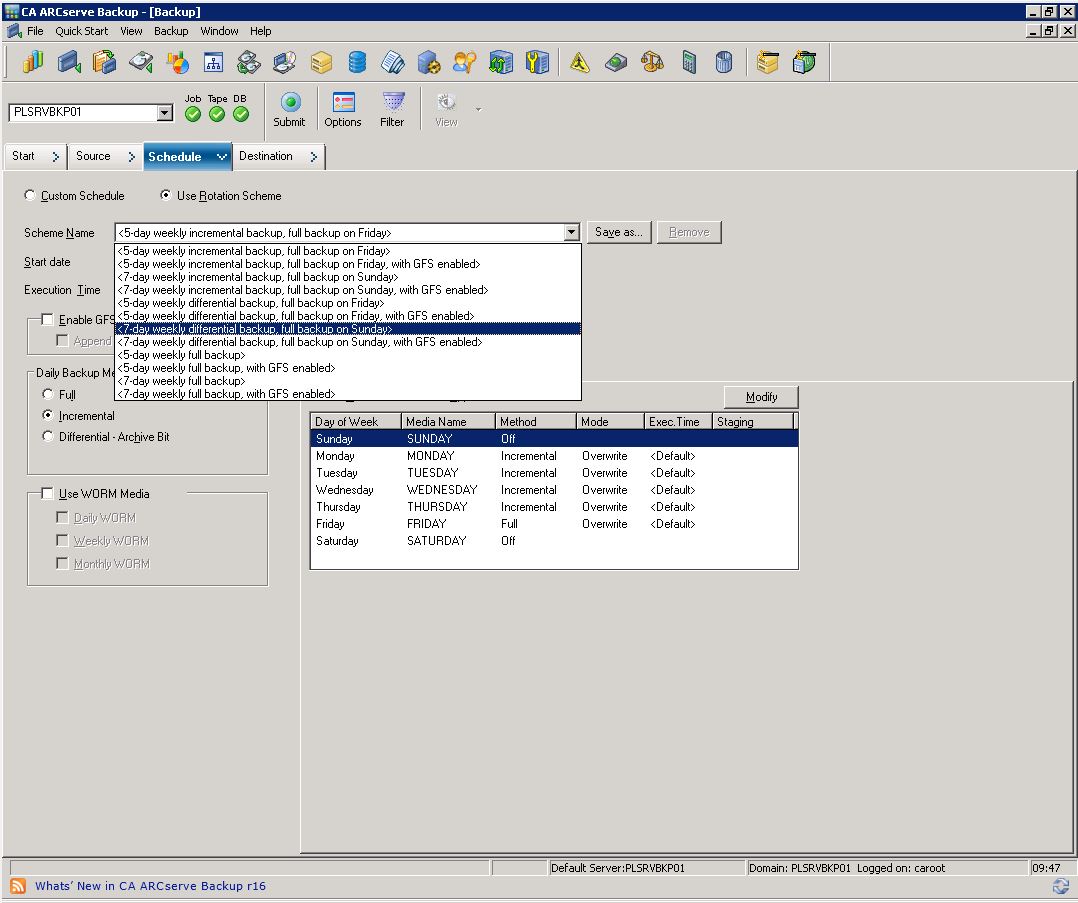Click the calculator icon in toolbar
This screenshot has height=903, width=1078.
point(689,63)
